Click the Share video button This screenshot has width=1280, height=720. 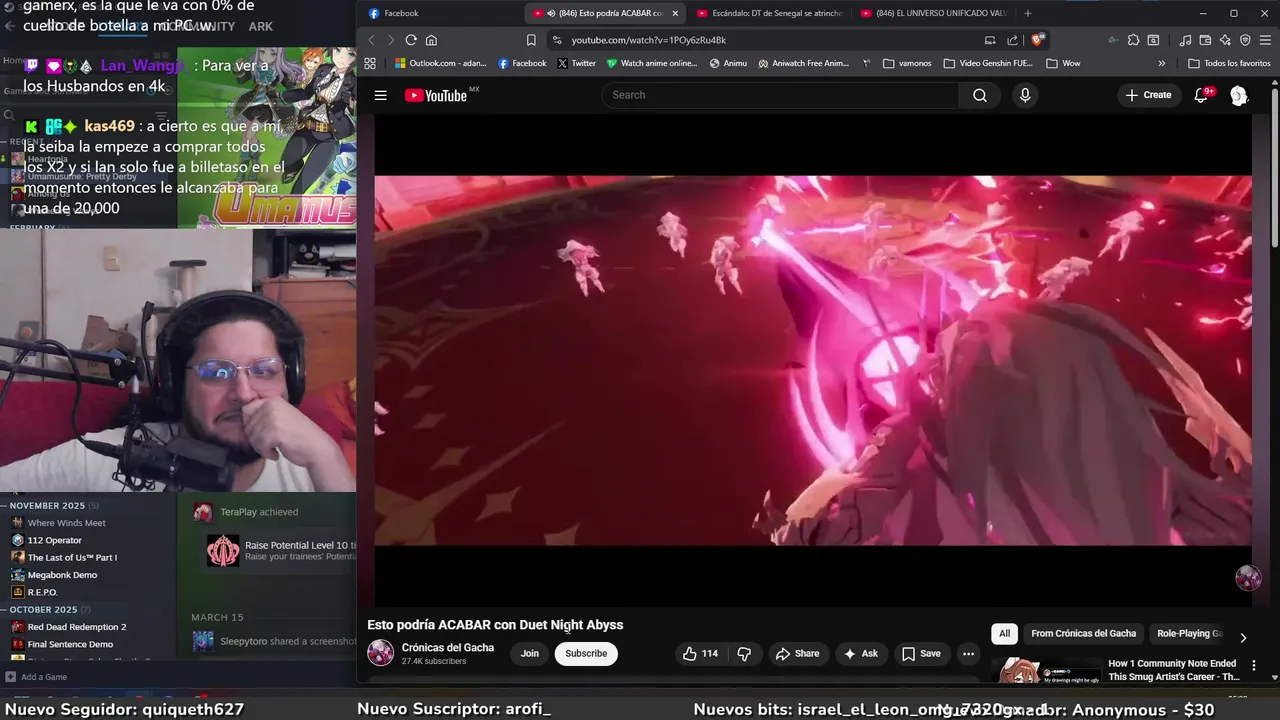pyautogui.click(x=797, y=654)
